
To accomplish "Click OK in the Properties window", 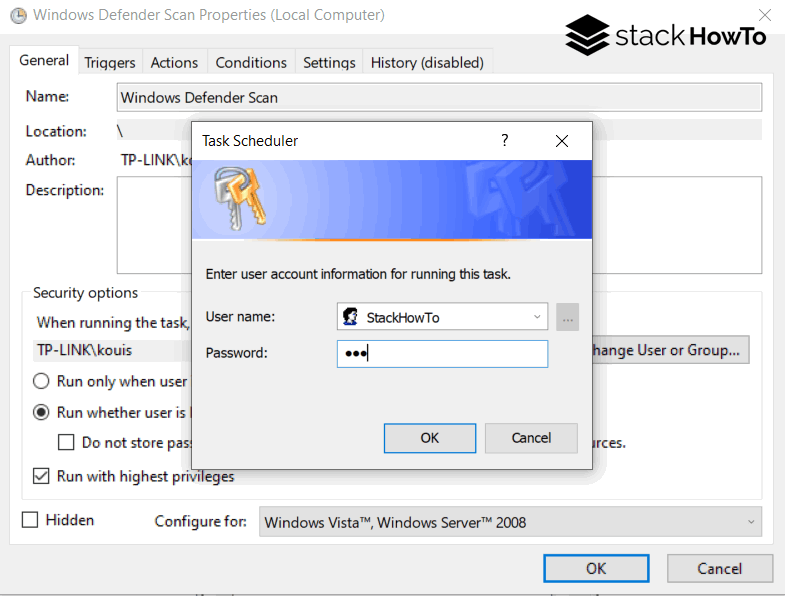I will coord(596,568).
